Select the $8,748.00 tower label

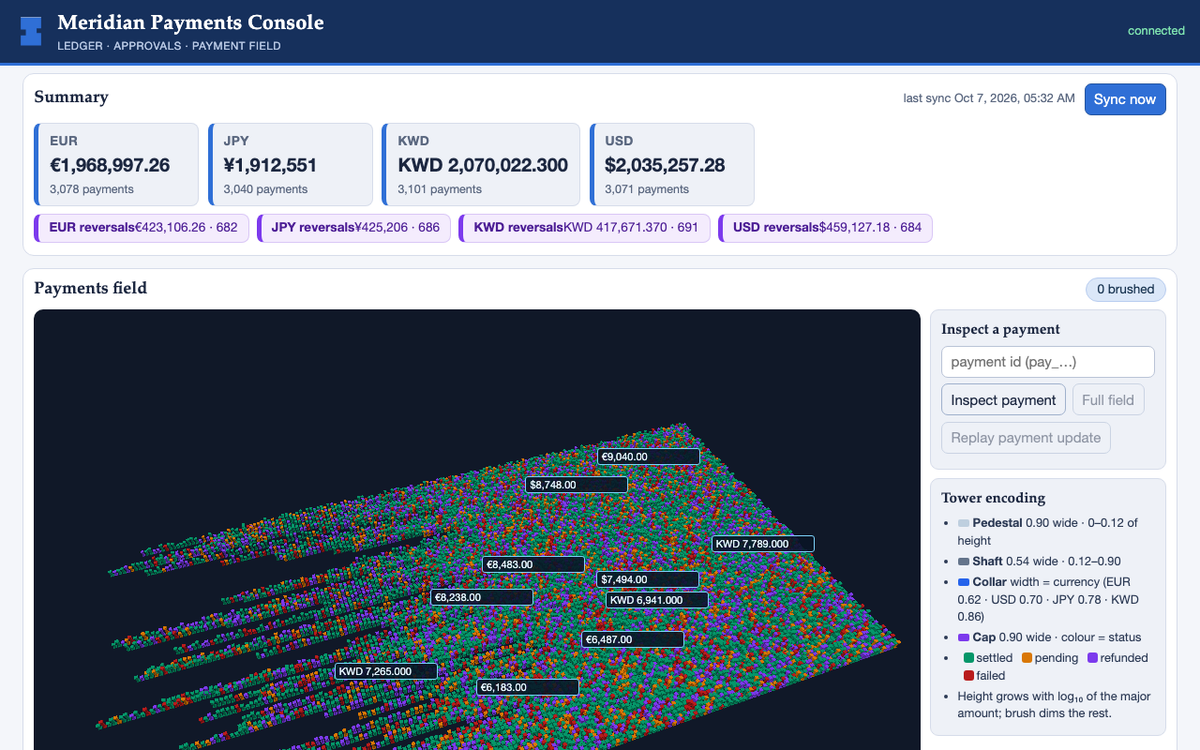tap(577, 485)
